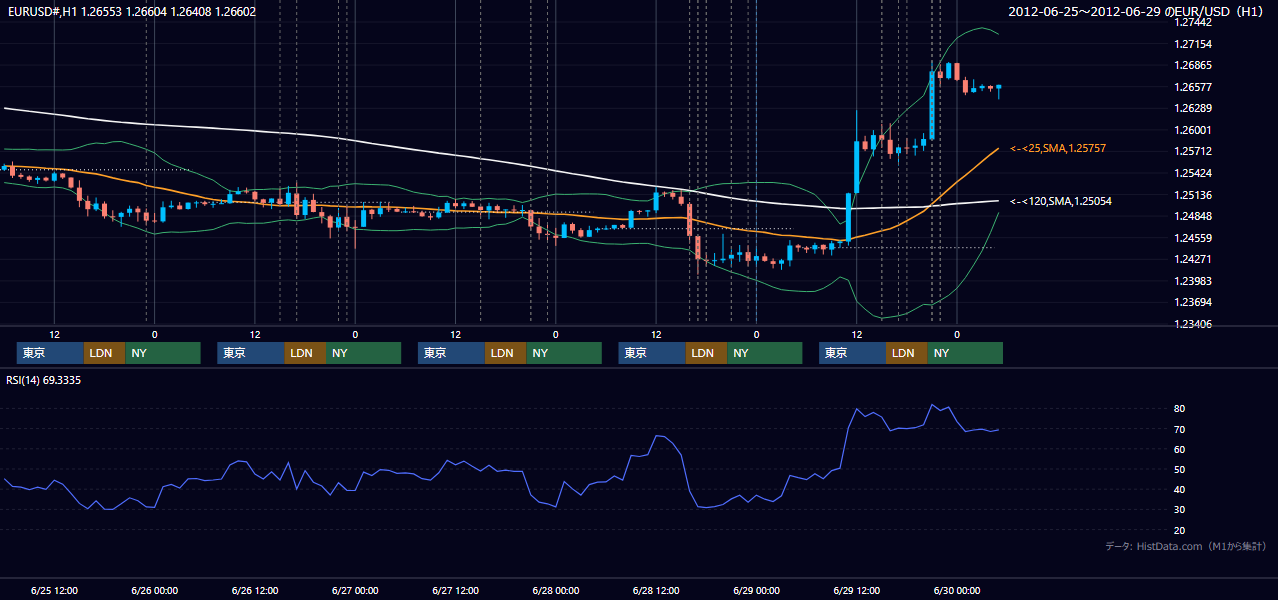The image size is (1278, 600).
Task: Click price axis value 1.24271
Action: (x=1193, y=259)
